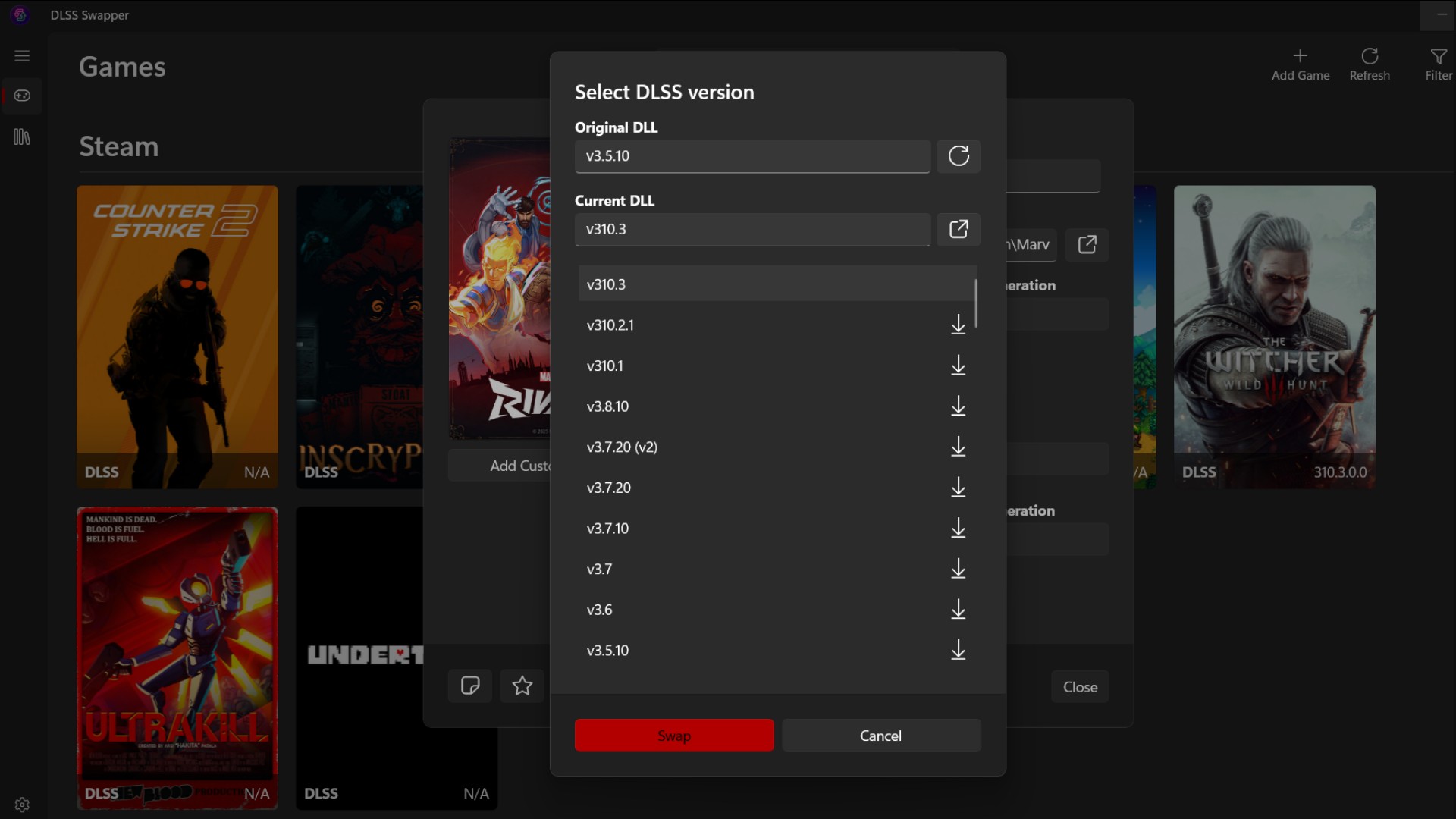Click the Add Custom Cover button

coord(500,466)
